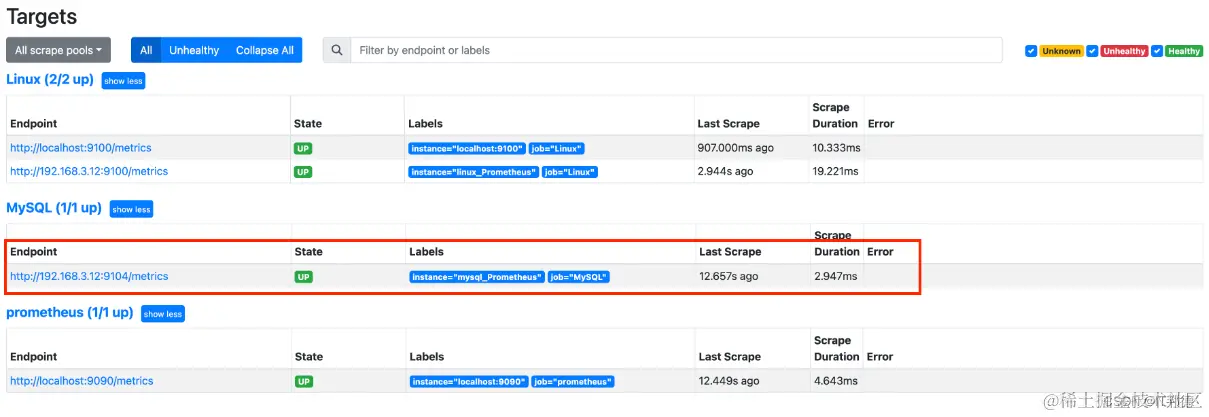The width and height of the screenshot is (1209, 417).
Task: Toggle the Healthy state checkbox
Action: point(1156,51)
